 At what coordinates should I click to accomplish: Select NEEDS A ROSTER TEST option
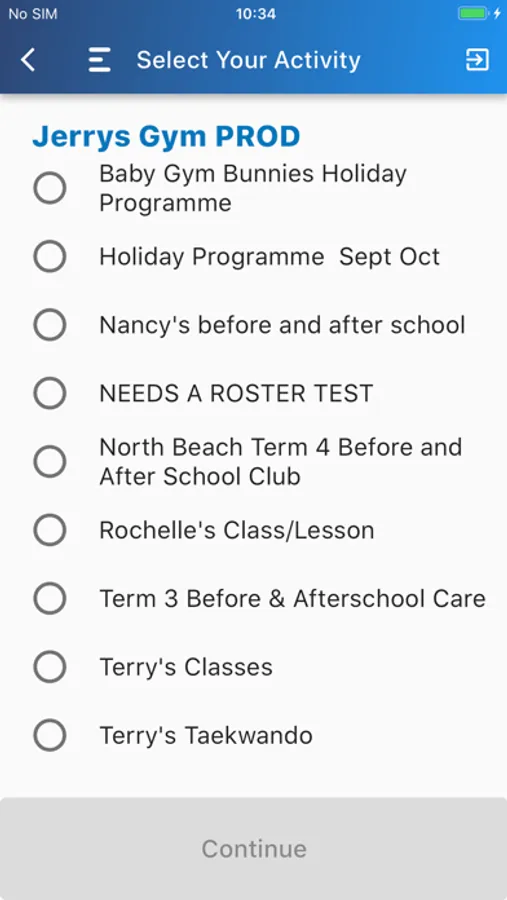point(49,393)
